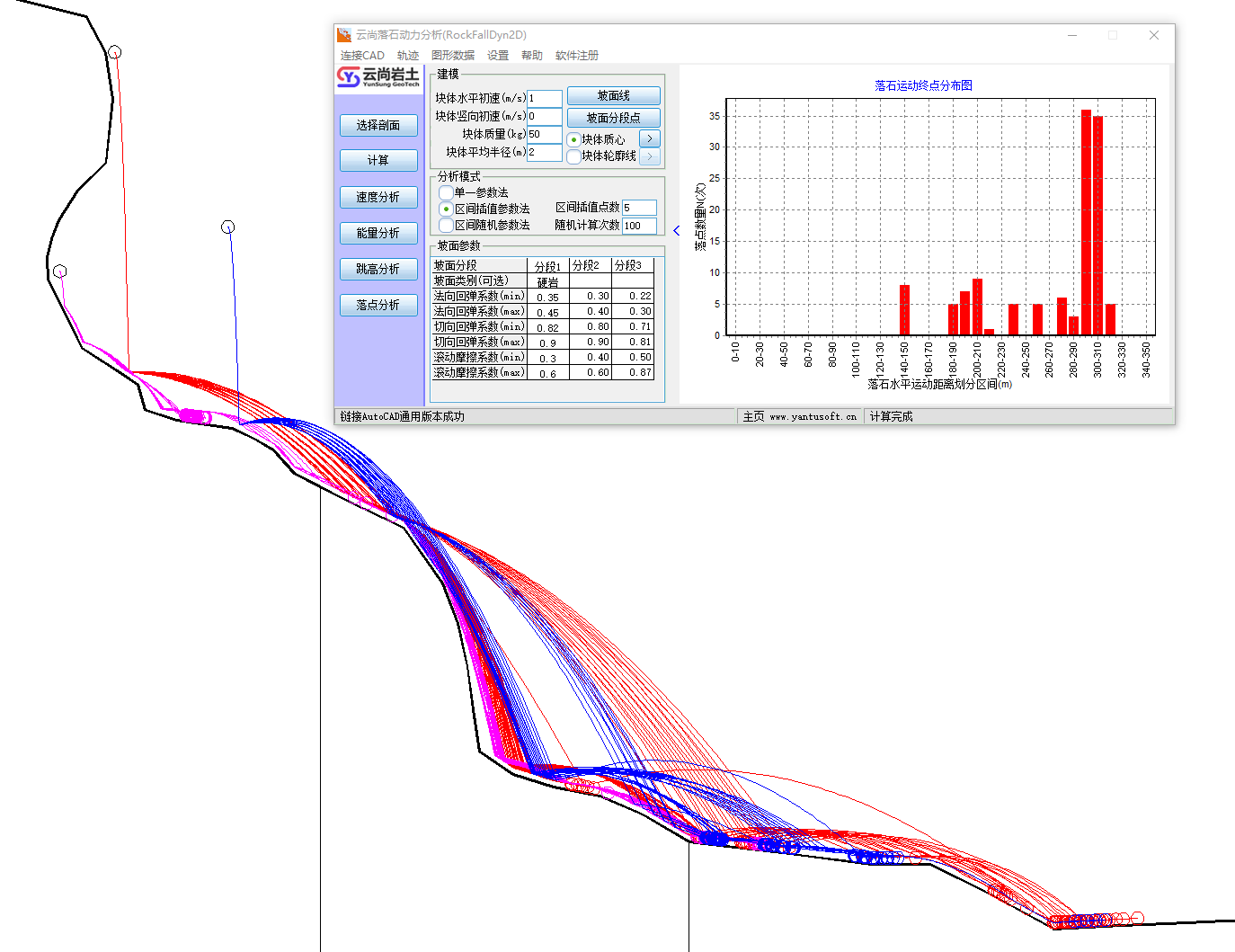Image resolution: width=1235 pixels, height=952 pixels.
Task: Minimize the RockFallDyn2D window
Action: point(1072,35)
